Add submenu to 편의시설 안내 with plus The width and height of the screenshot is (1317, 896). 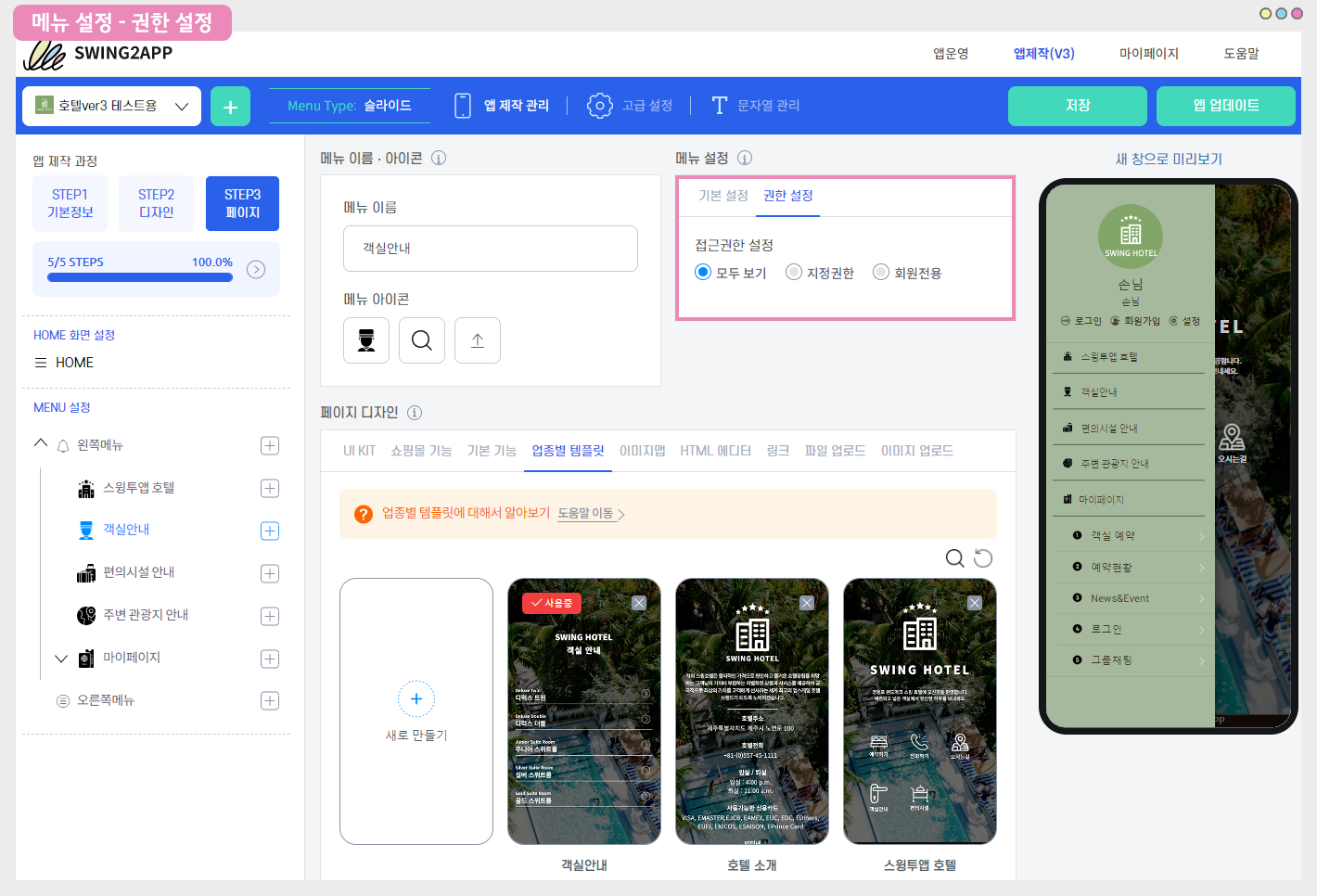pyautogui.click(x=270, y=573)
